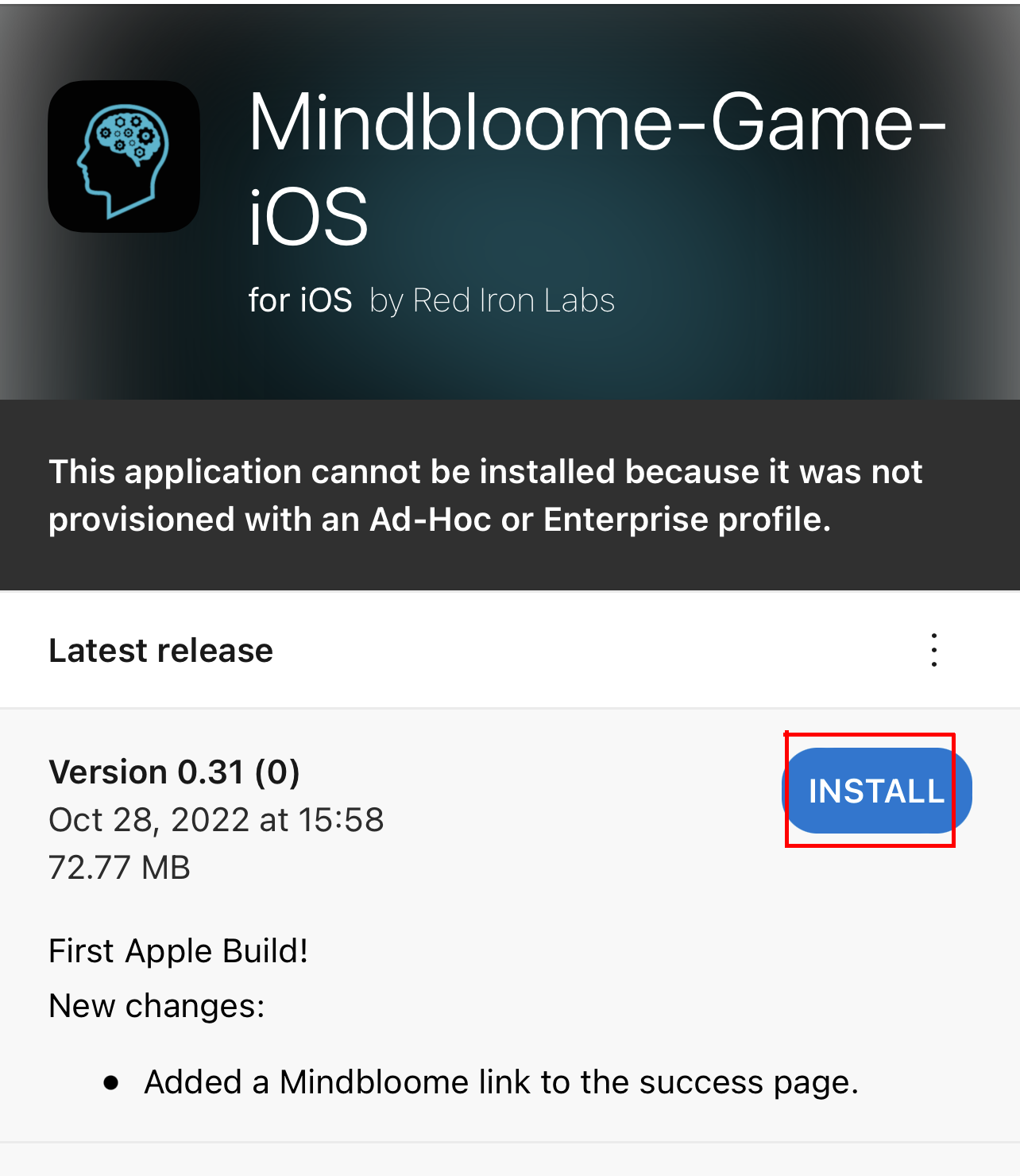
Task: Select the 'First Apple Build!' release note
Action: [x=179, y=950]
